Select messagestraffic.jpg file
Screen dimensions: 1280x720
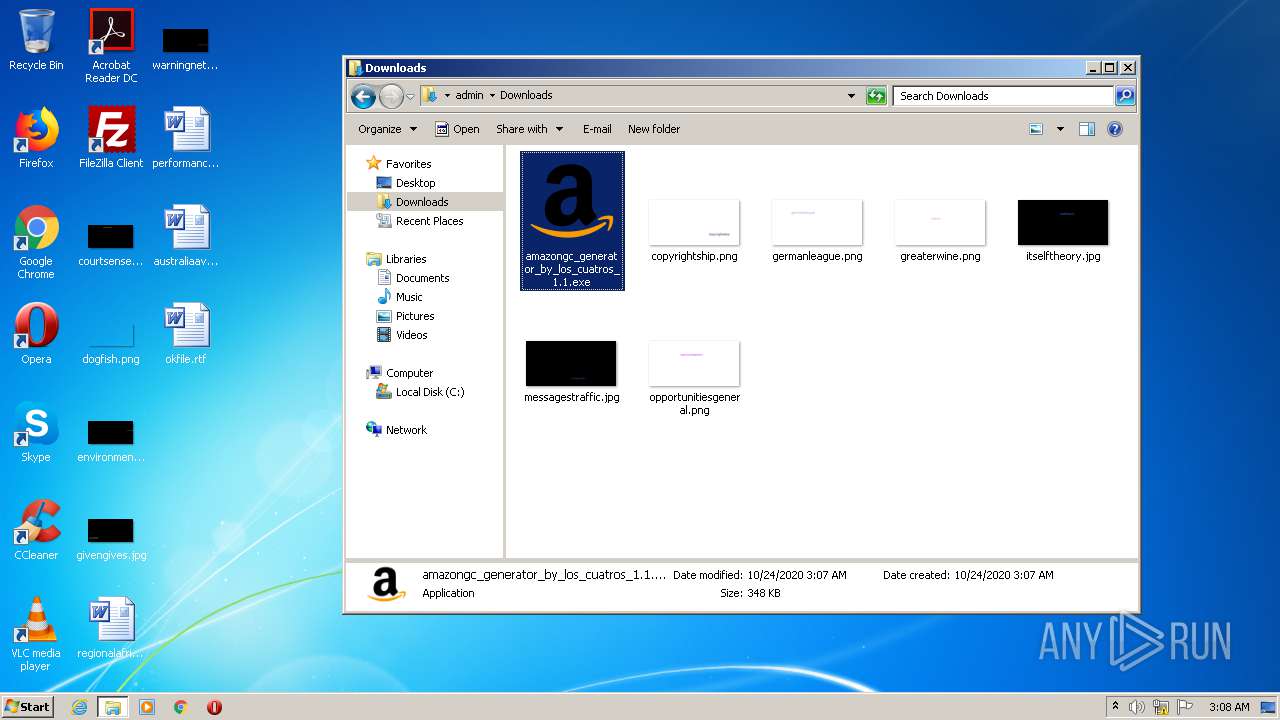pos(572,372)
